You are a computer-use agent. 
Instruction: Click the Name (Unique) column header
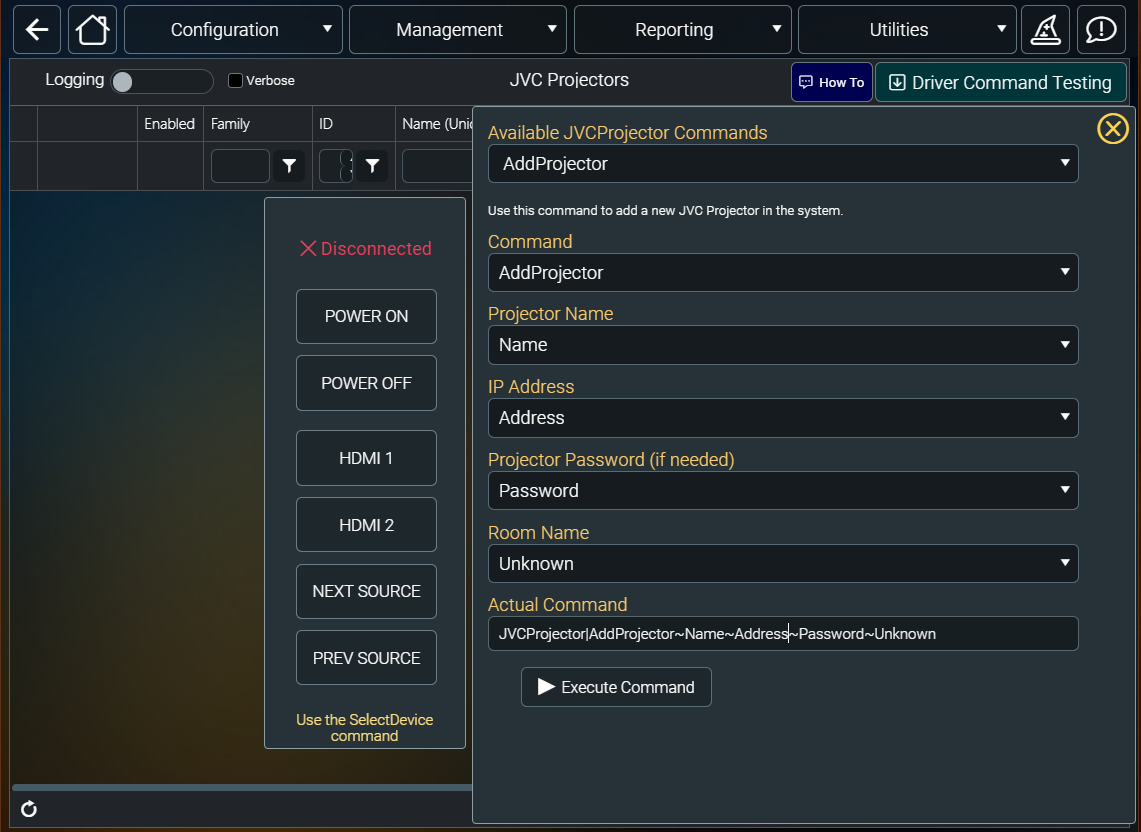coord(434,124)
